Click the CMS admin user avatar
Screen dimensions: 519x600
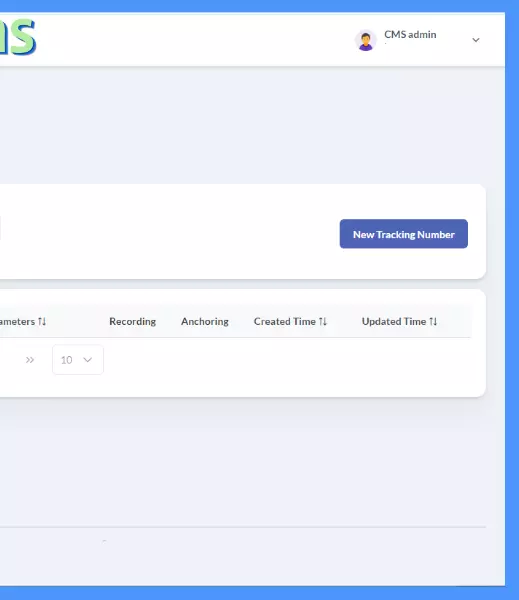366,40
